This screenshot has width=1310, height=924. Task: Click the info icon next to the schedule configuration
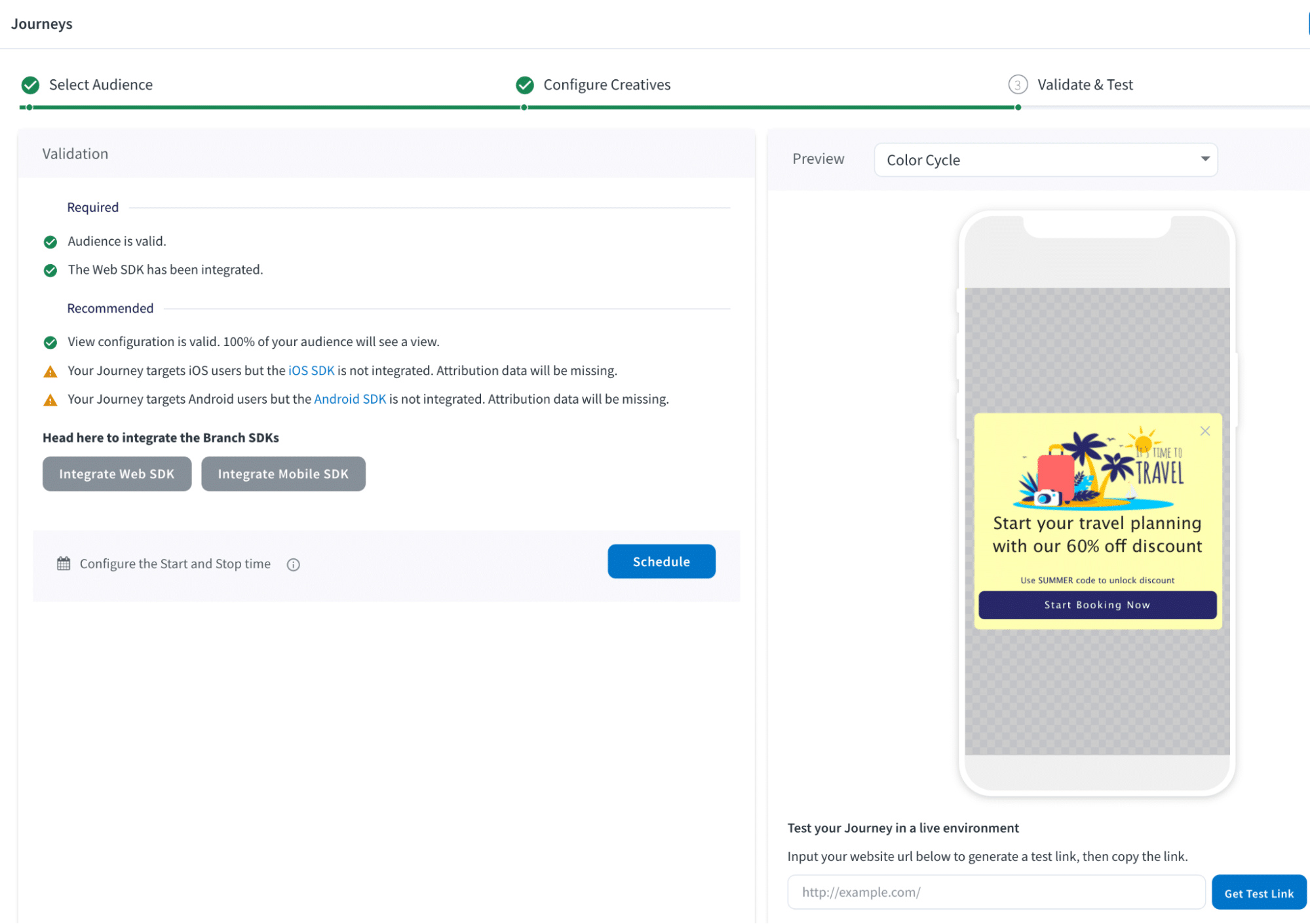[293, 564]
